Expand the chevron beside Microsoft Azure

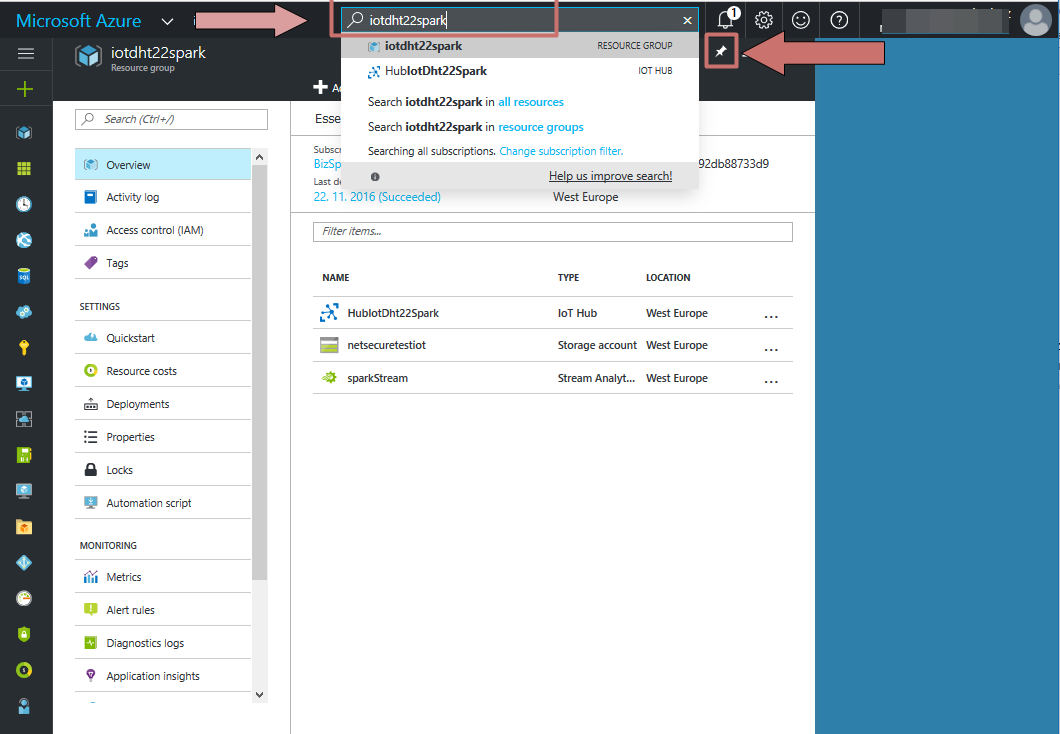pyautogui.click(x=166, y=19)
